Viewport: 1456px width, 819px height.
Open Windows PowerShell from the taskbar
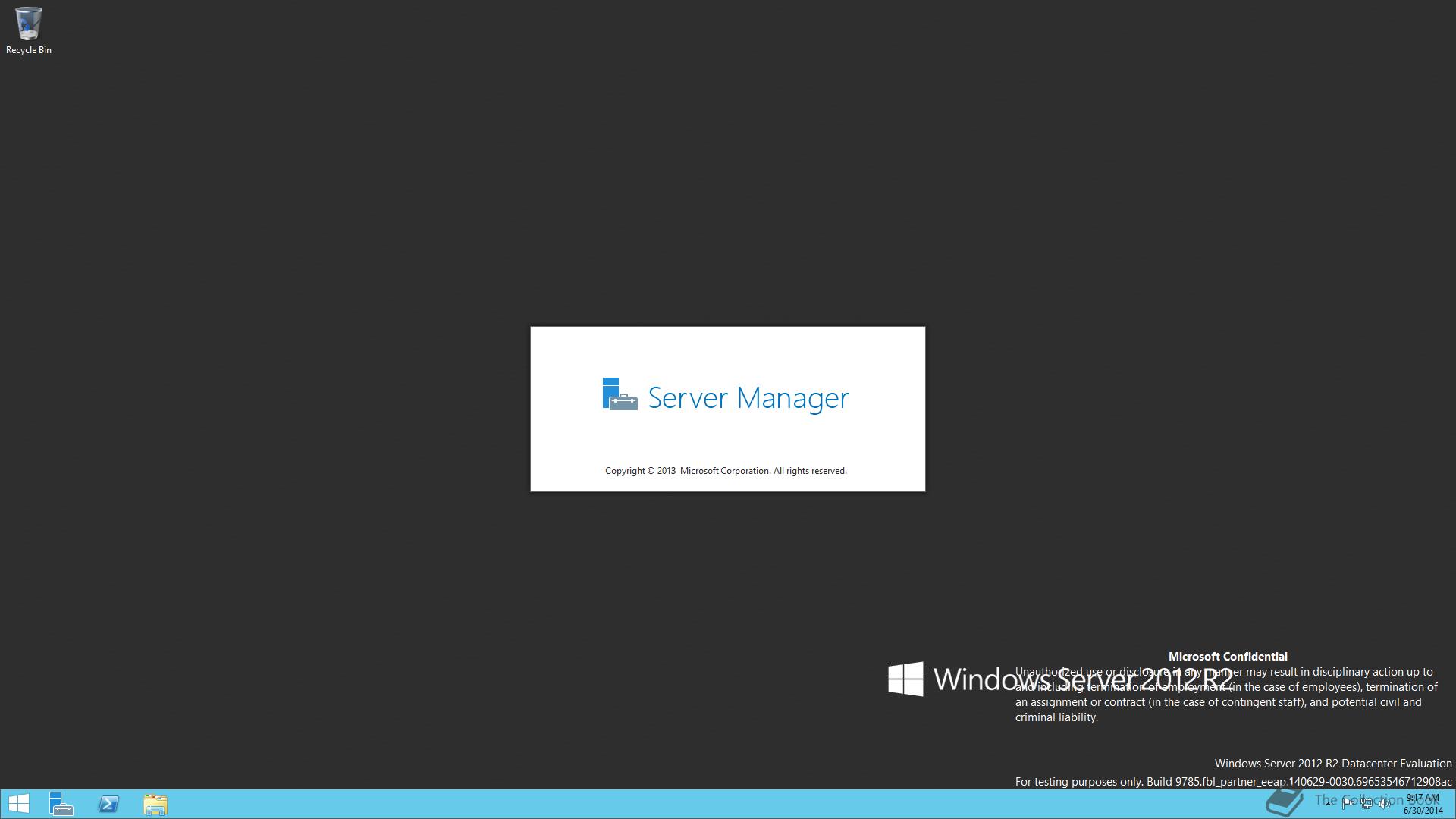(108, 804)
